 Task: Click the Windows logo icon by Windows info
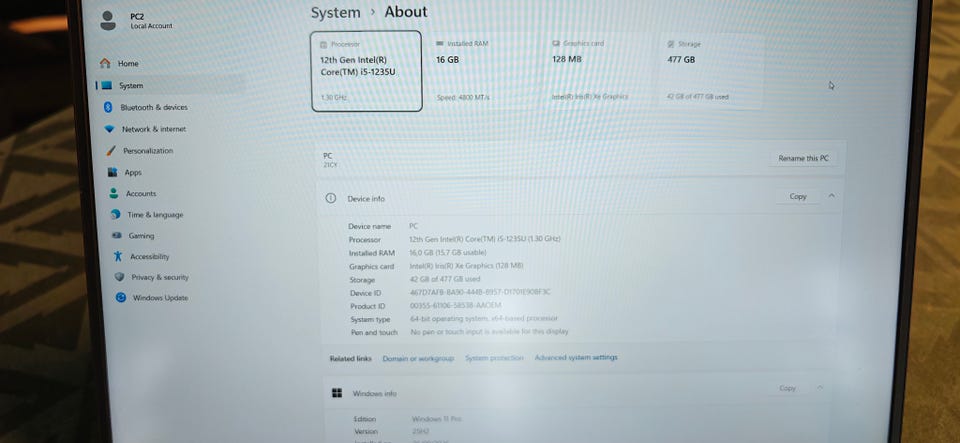[337, 393]
